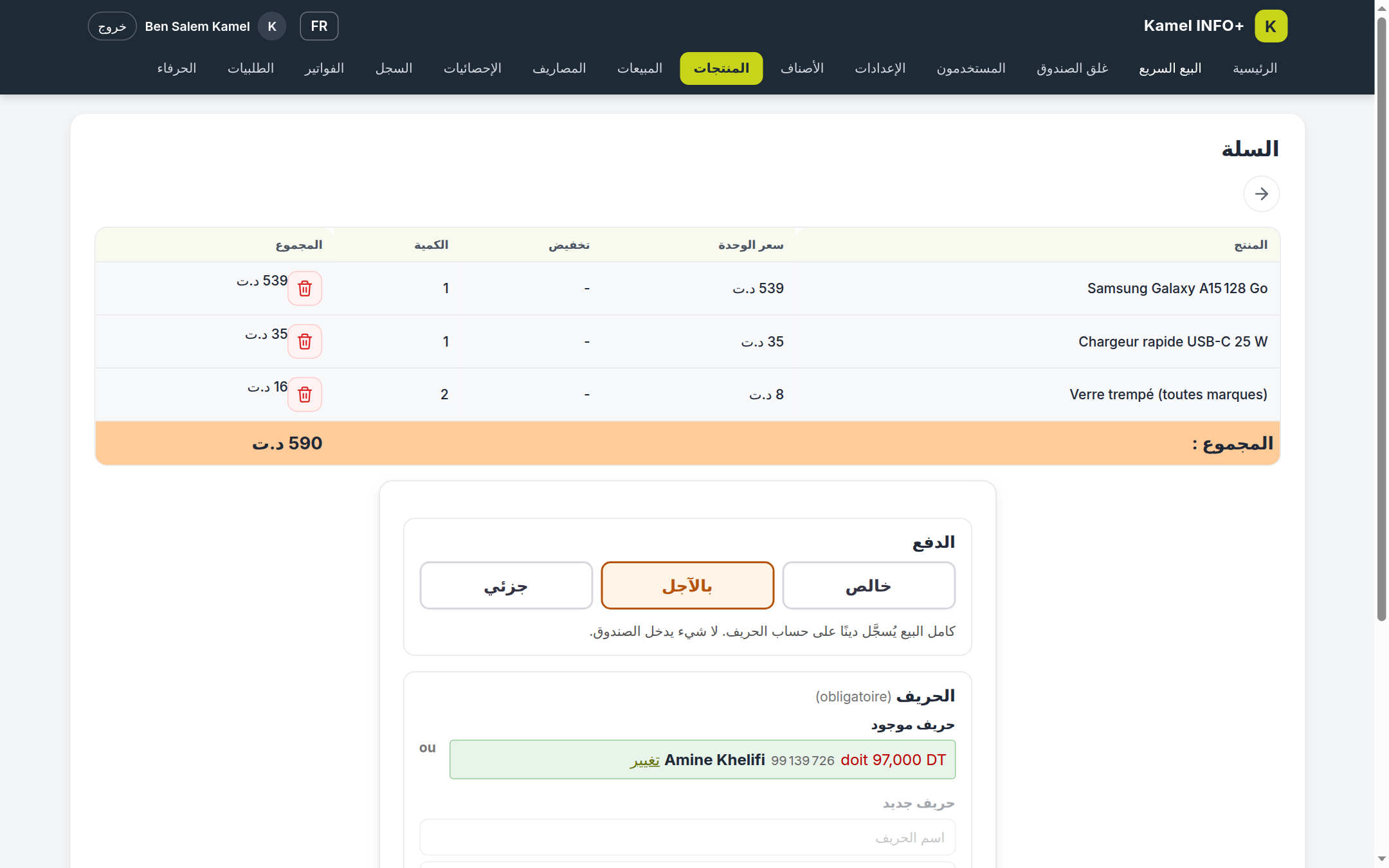Remove Chargeur rapide USB-C row with trash icon
The image size is (1389, 868).
(x=305, y=341)
